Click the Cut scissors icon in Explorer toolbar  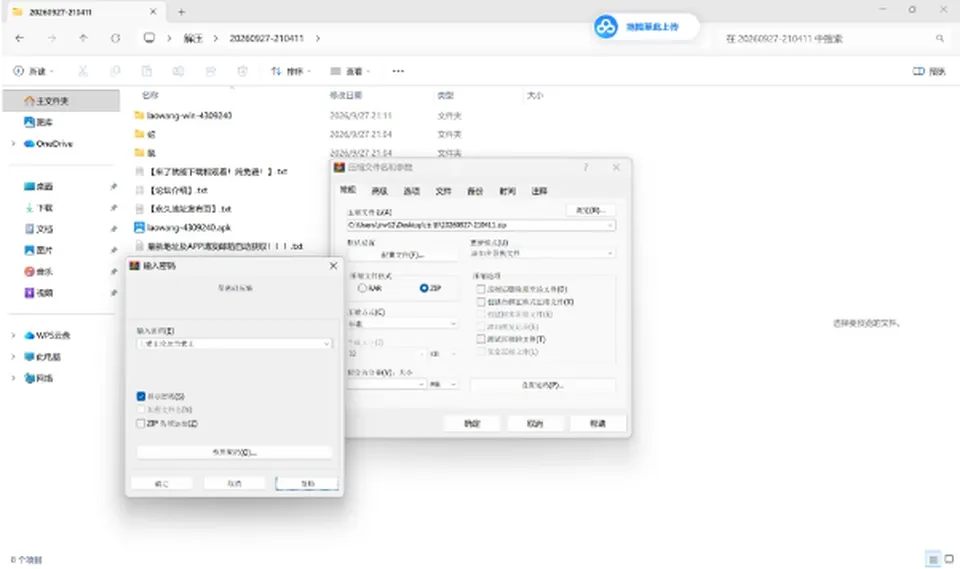83,71
